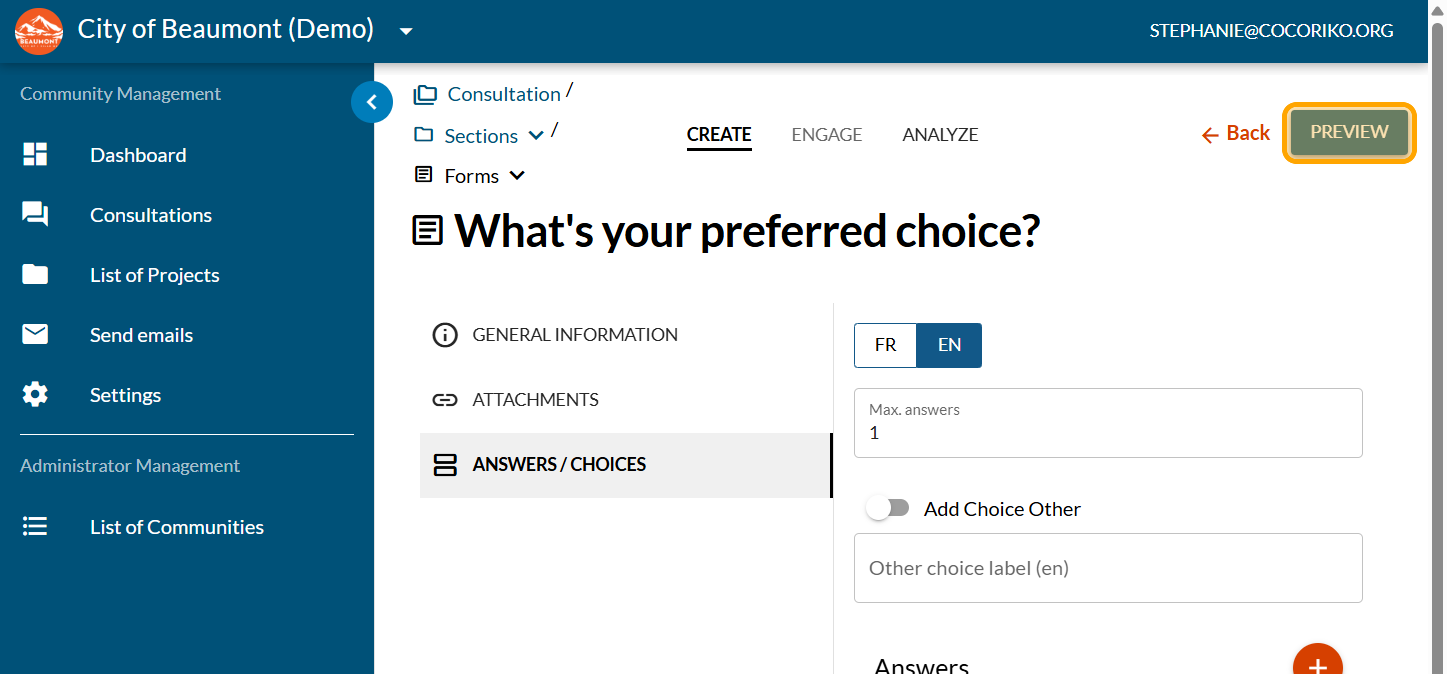
Task: Click the List of Projects folder icon
Action: [35, 274]
